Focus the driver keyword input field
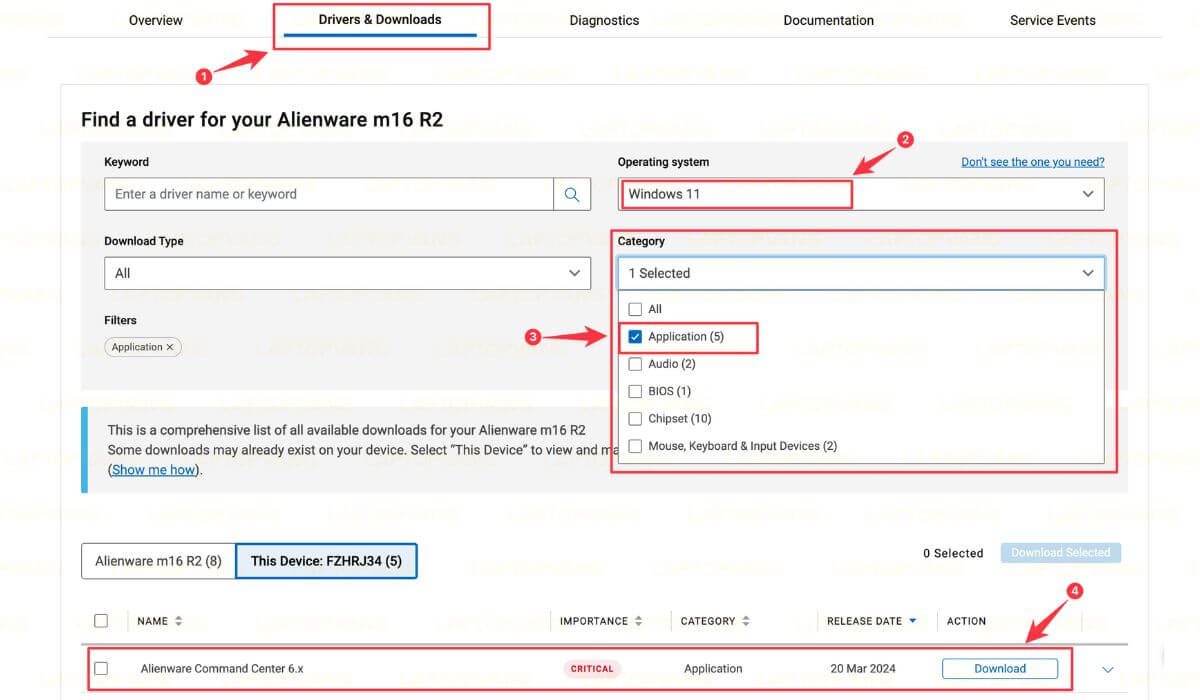The image size is (1200, 700). [329, 194]
